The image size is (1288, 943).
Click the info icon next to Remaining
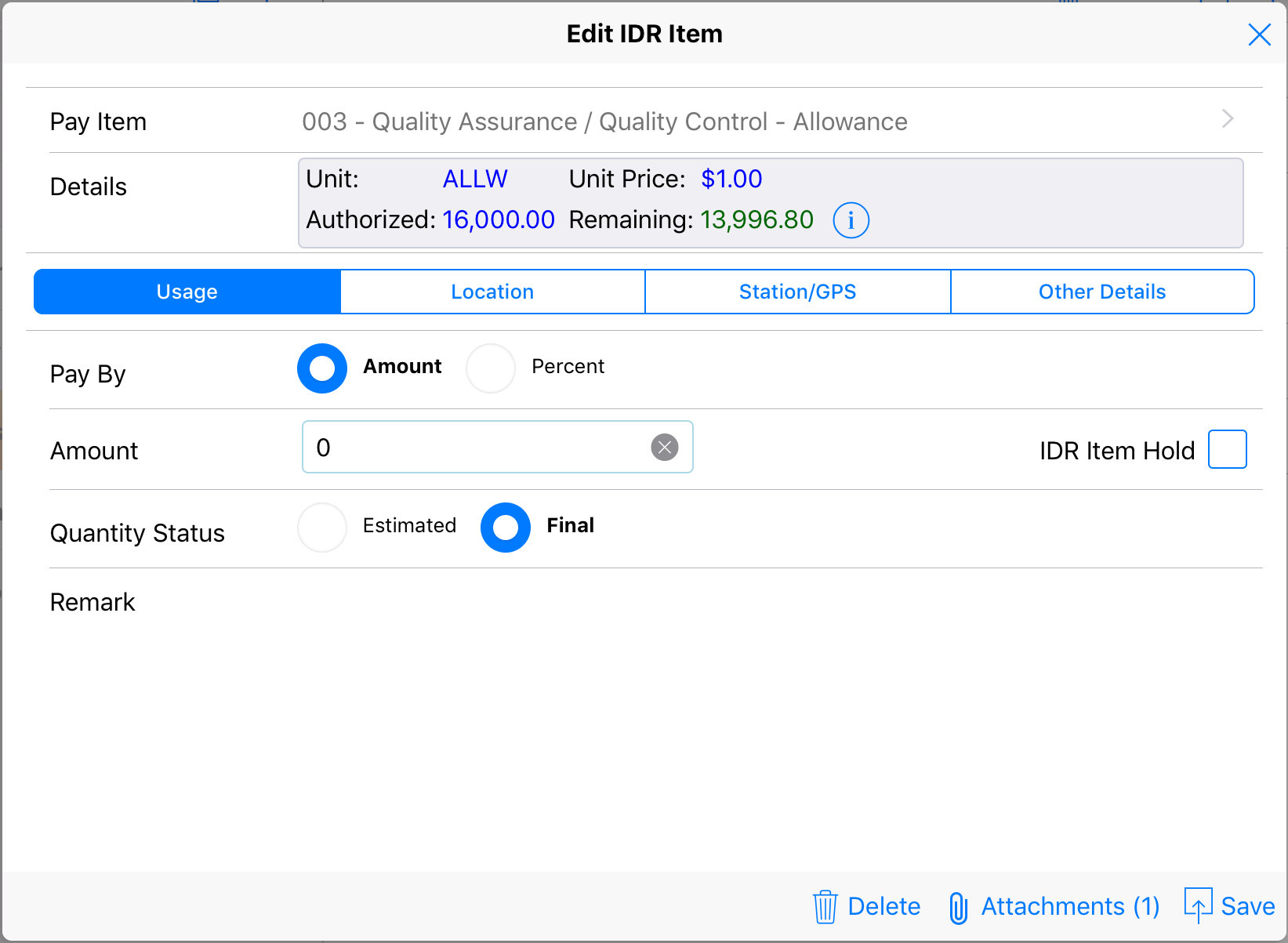coord(851,220)
